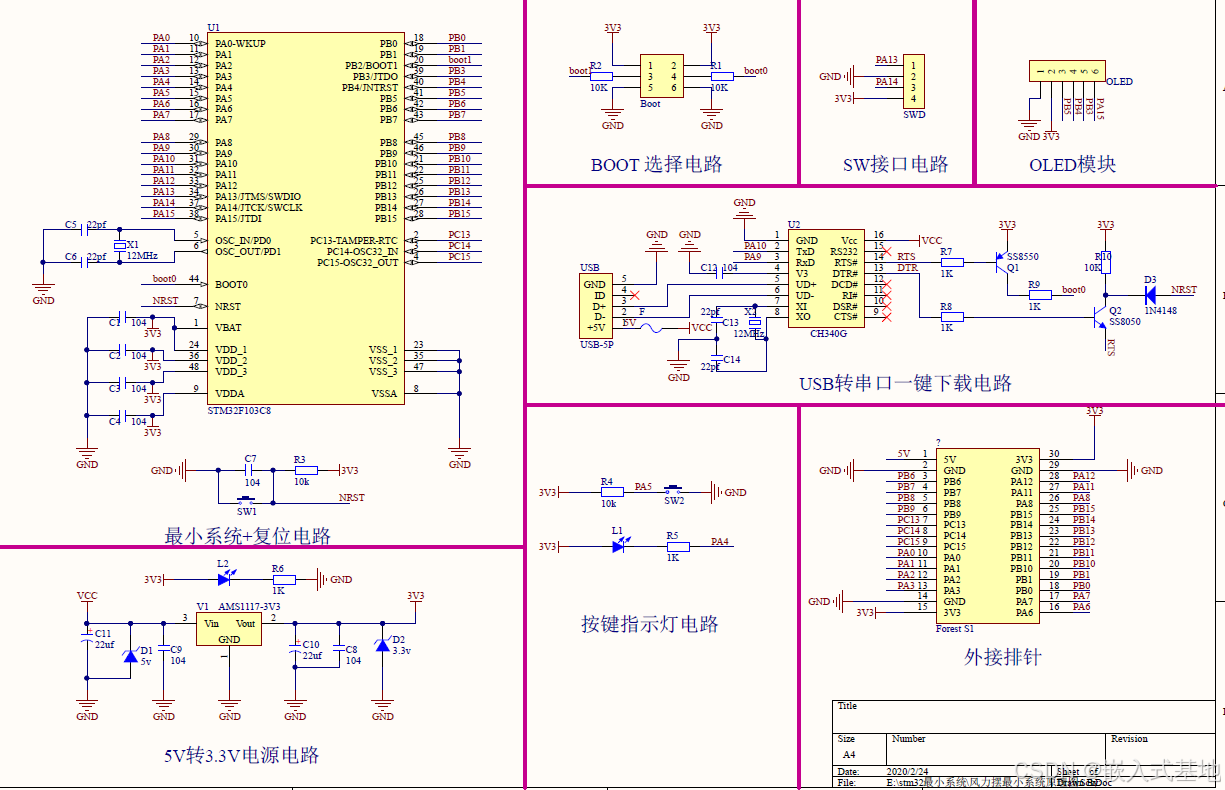Click the VSSA pin label on U1
Image resolution: width=1225 pixels, height=790 pixels.
[384, 394]
